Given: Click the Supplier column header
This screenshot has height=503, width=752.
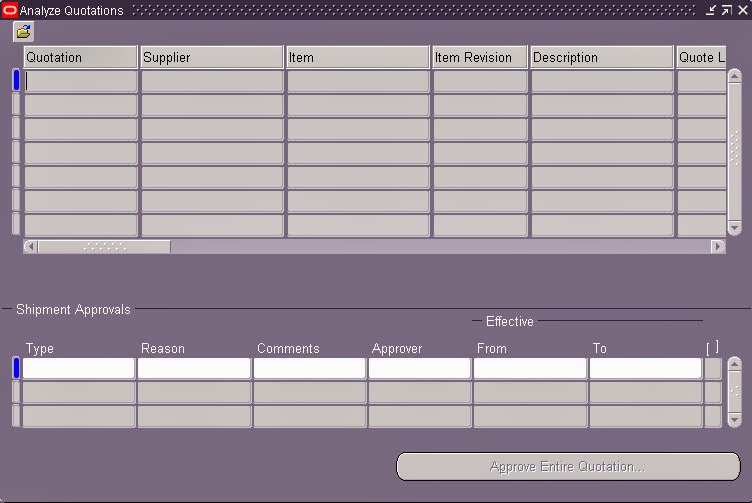Looking at the screenshot, I should pos(212,58).
